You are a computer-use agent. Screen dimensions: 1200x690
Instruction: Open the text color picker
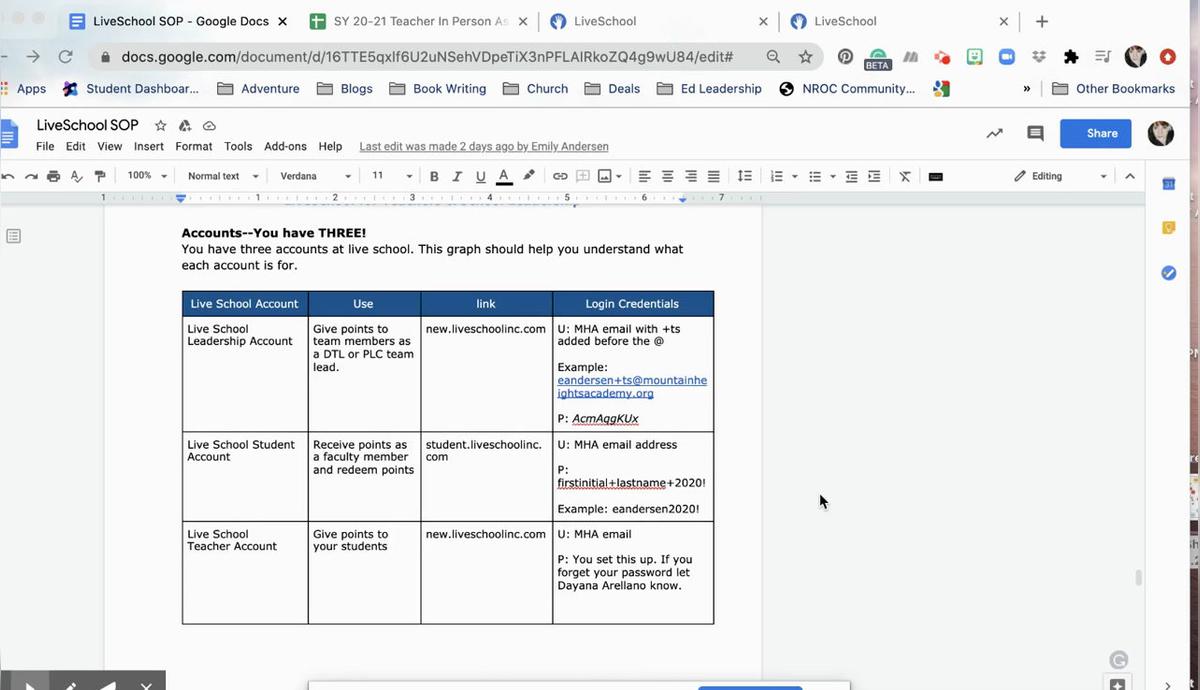tap(504, 176)
